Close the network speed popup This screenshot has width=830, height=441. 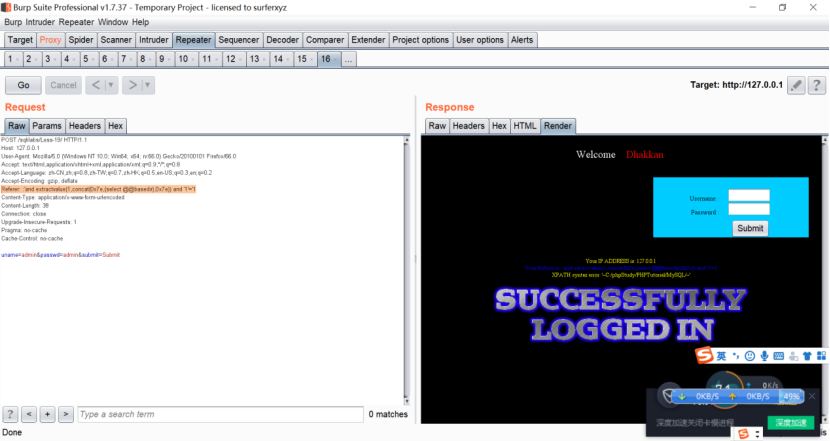811,396
